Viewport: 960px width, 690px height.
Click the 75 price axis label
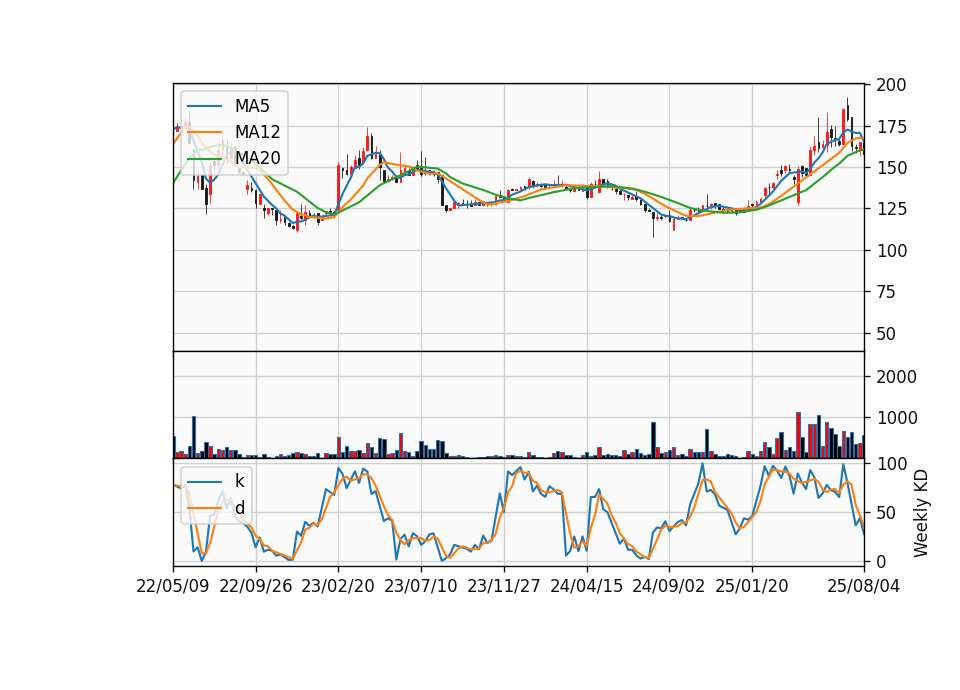[x=886, y=292]
